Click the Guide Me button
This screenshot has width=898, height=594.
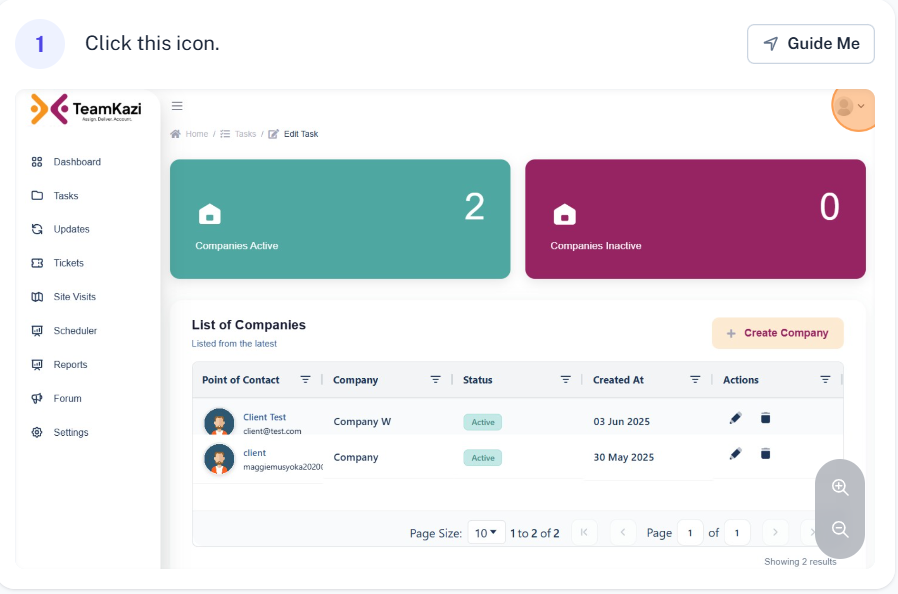[810, 44]
